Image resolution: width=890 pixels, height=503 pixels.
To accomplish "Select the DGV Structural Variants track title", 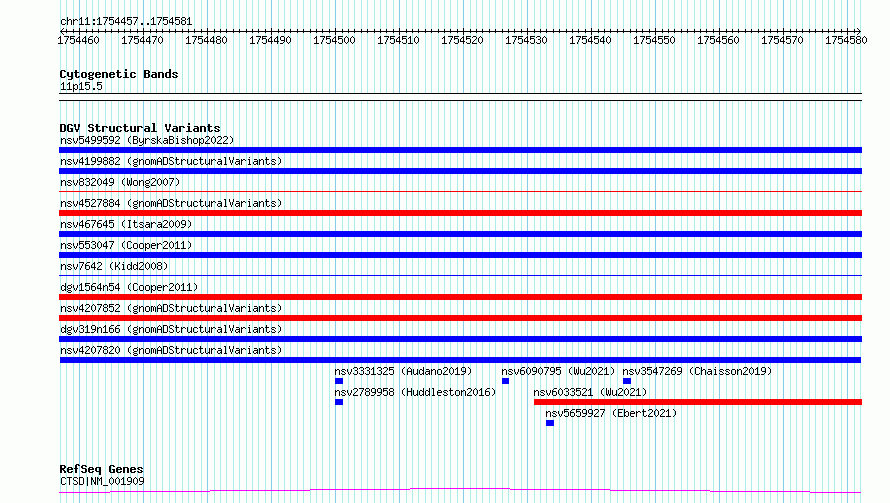I will click(140, 128).
